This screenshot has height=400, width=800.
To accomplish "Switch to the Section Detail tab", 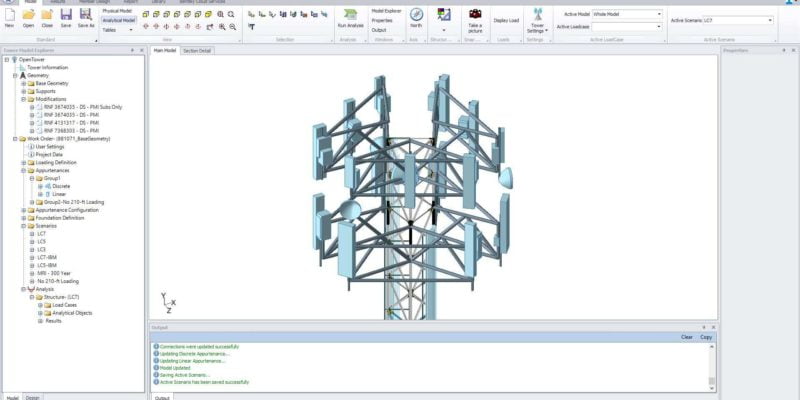I will (197, 49).
